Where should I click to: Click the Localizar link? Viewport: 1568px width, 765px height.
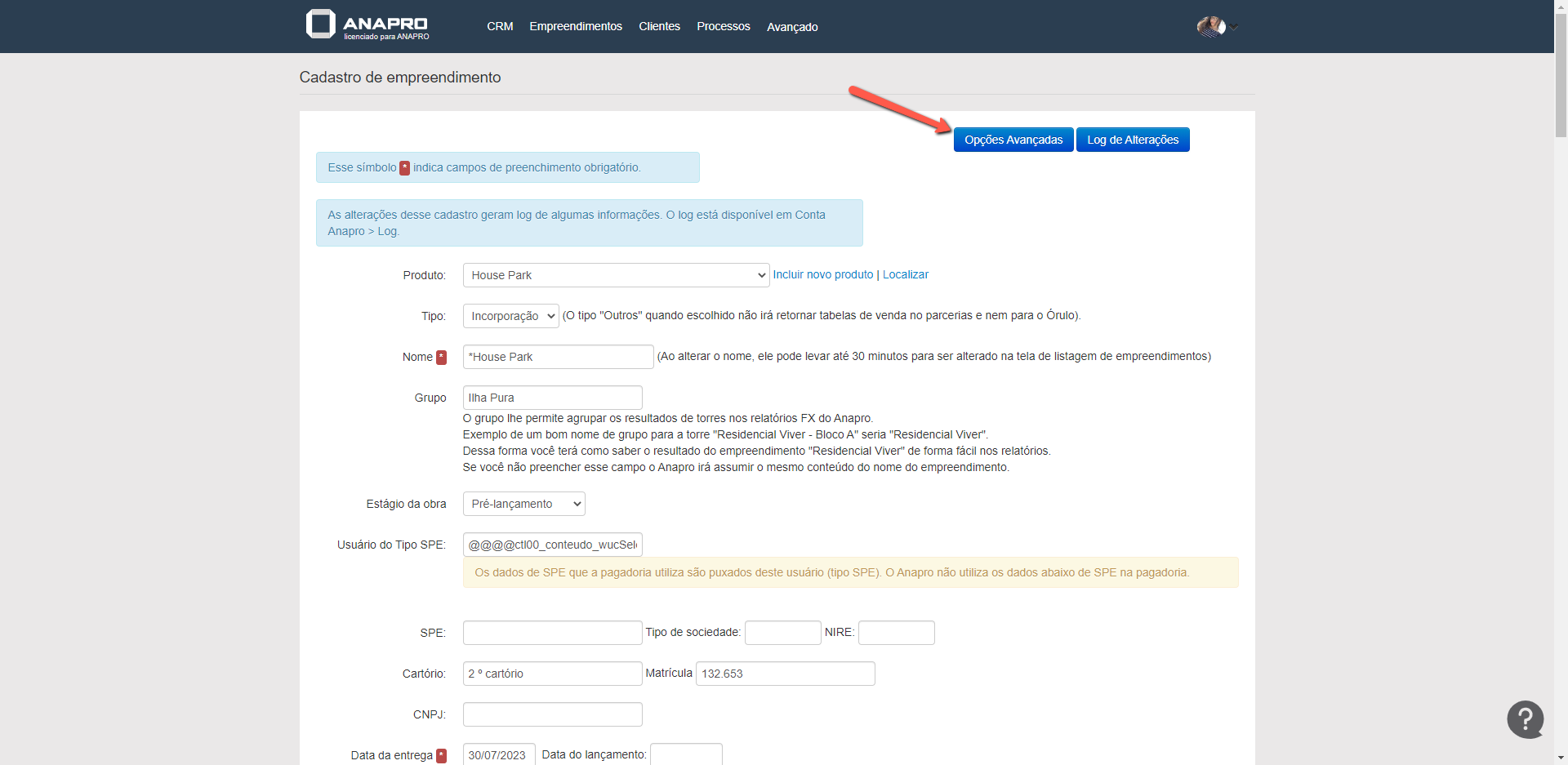point(905,275)
